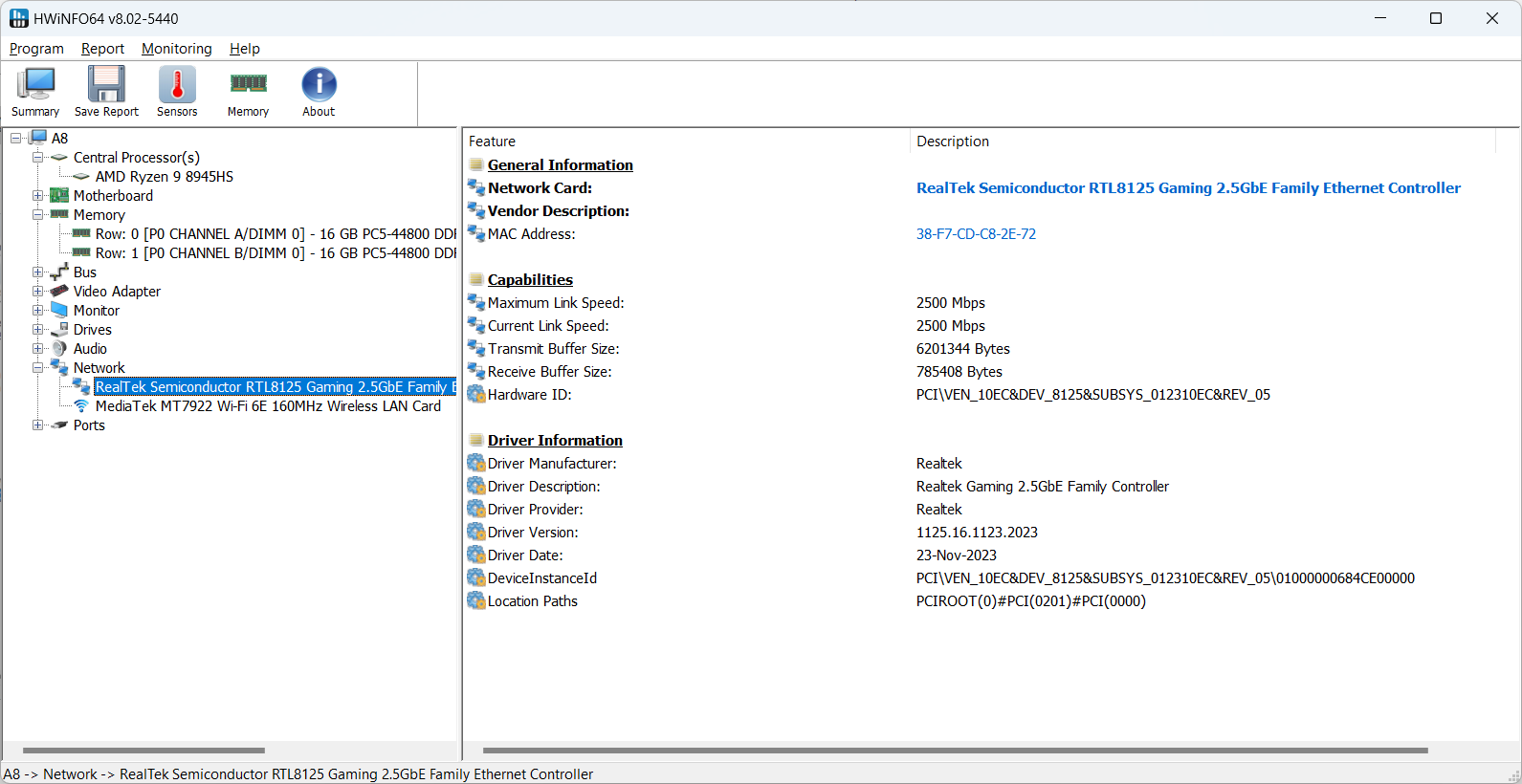The height and width of the screenshot is (784, 1522).
Task: Open the About info icon
Action: [x=319, y=92]
